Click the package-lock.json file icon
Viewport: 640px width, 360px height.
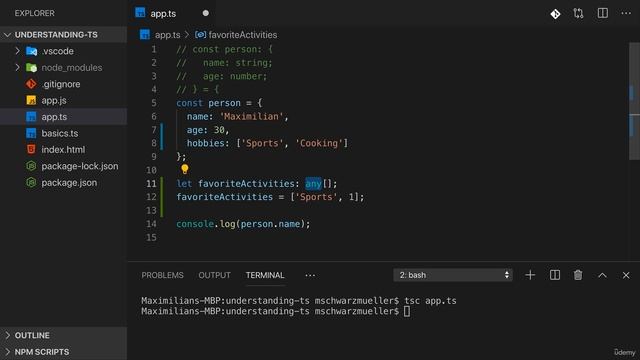pyautogui.click(x=31, y=166)
